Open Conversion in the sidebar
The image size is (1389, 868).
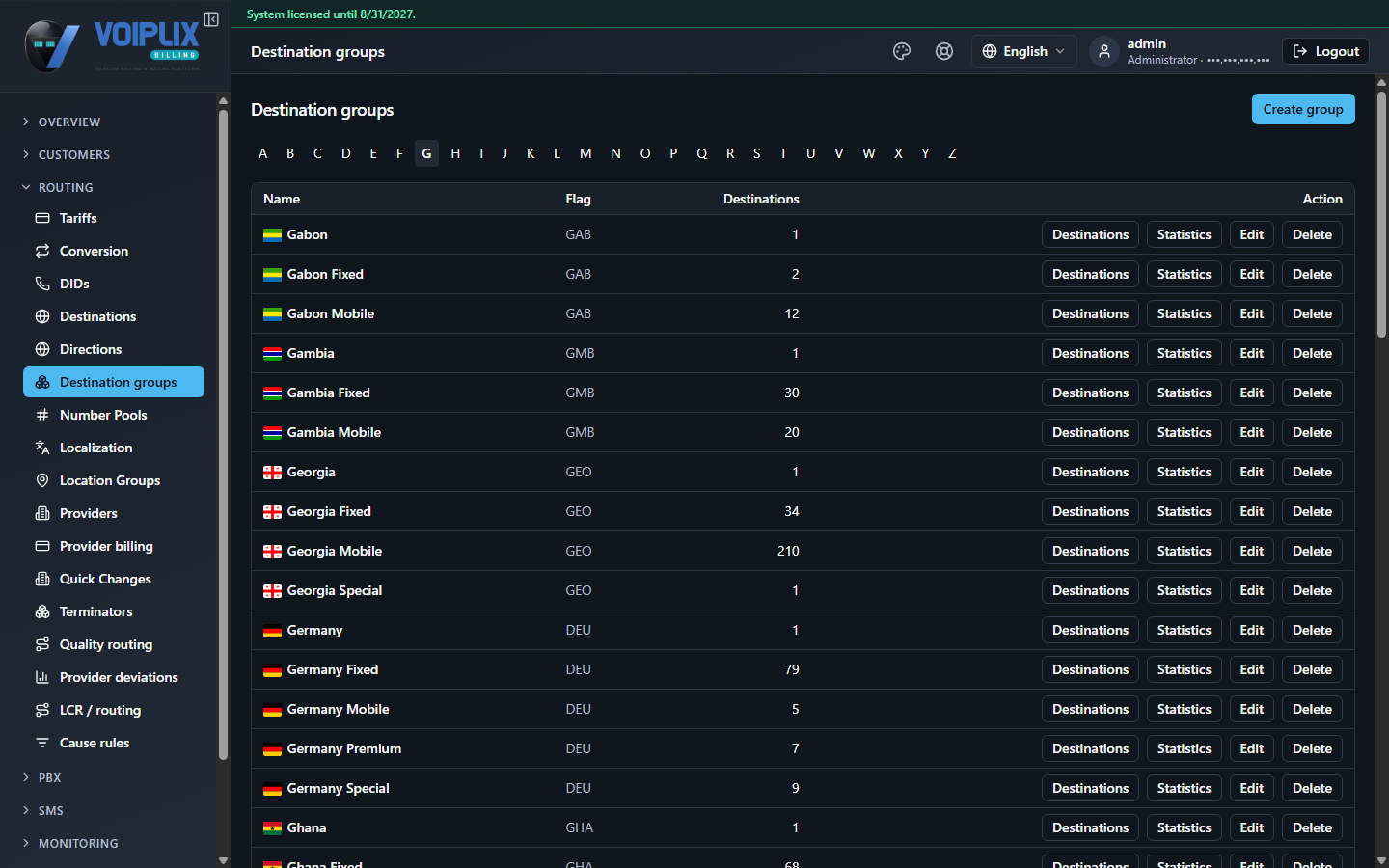[x=114, y=251]
